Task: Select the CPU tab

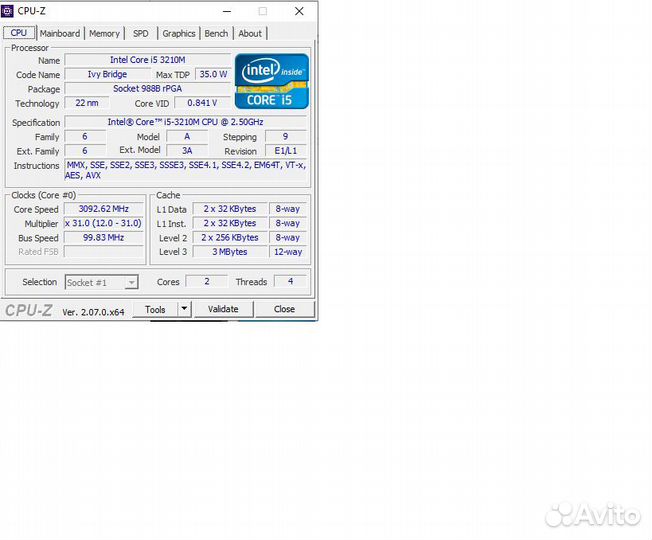Action: pos(19,33)
